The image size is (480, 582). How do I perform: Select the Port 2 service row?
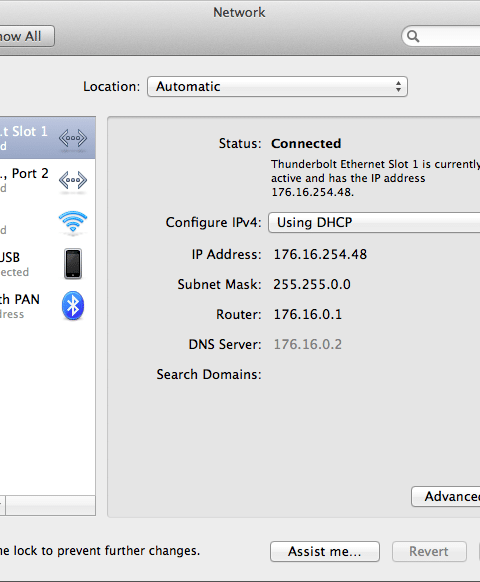[x=48, y=180]
